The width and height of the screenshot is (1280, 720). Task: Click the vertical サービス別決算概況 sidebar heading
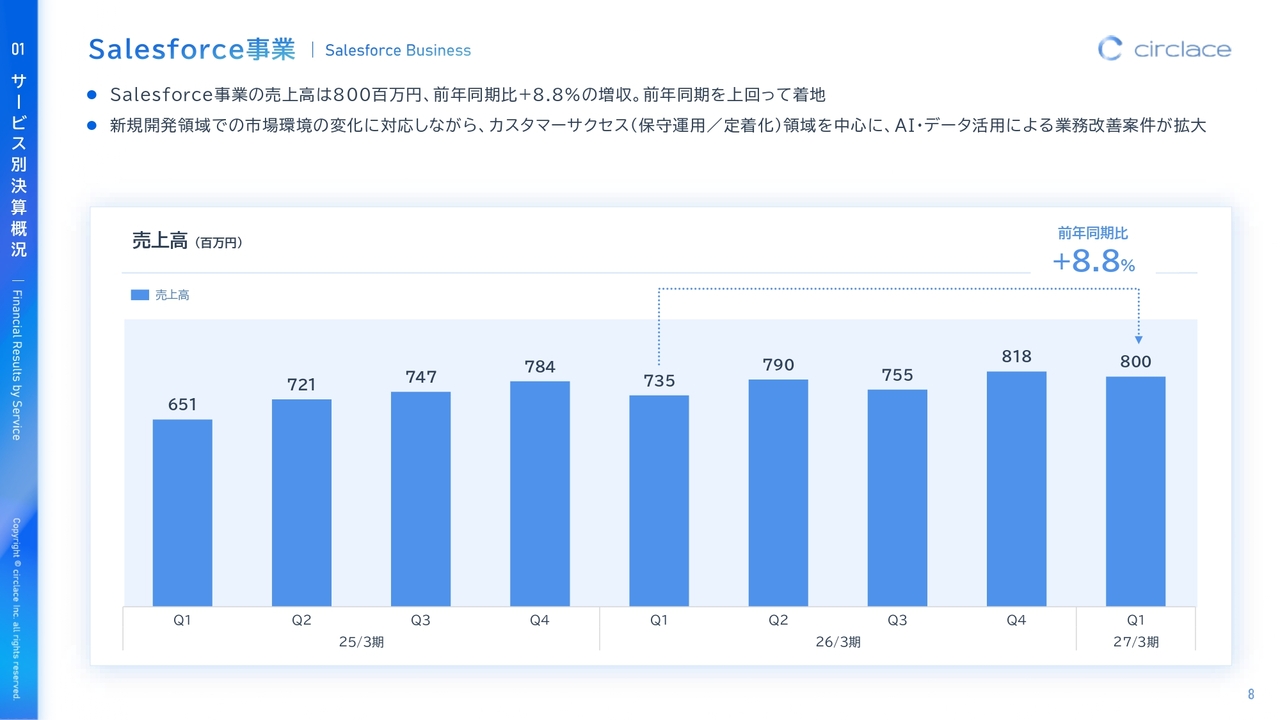pyautogui.click(x=18, y=165)
